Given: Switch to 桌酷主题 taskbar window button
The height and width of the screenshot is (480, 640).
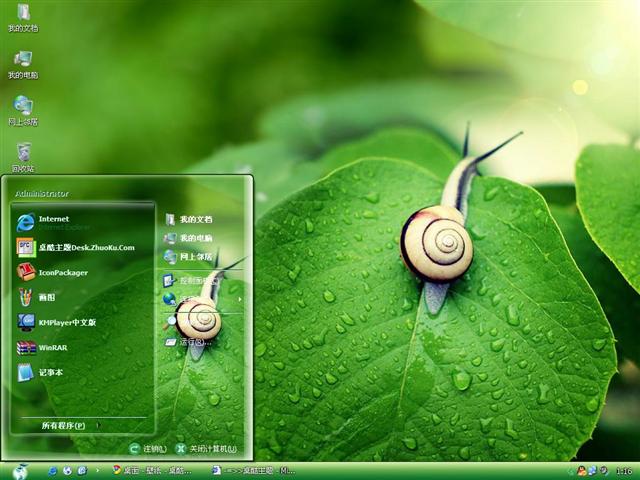Looking at the screenshot, I should [255, 470].
